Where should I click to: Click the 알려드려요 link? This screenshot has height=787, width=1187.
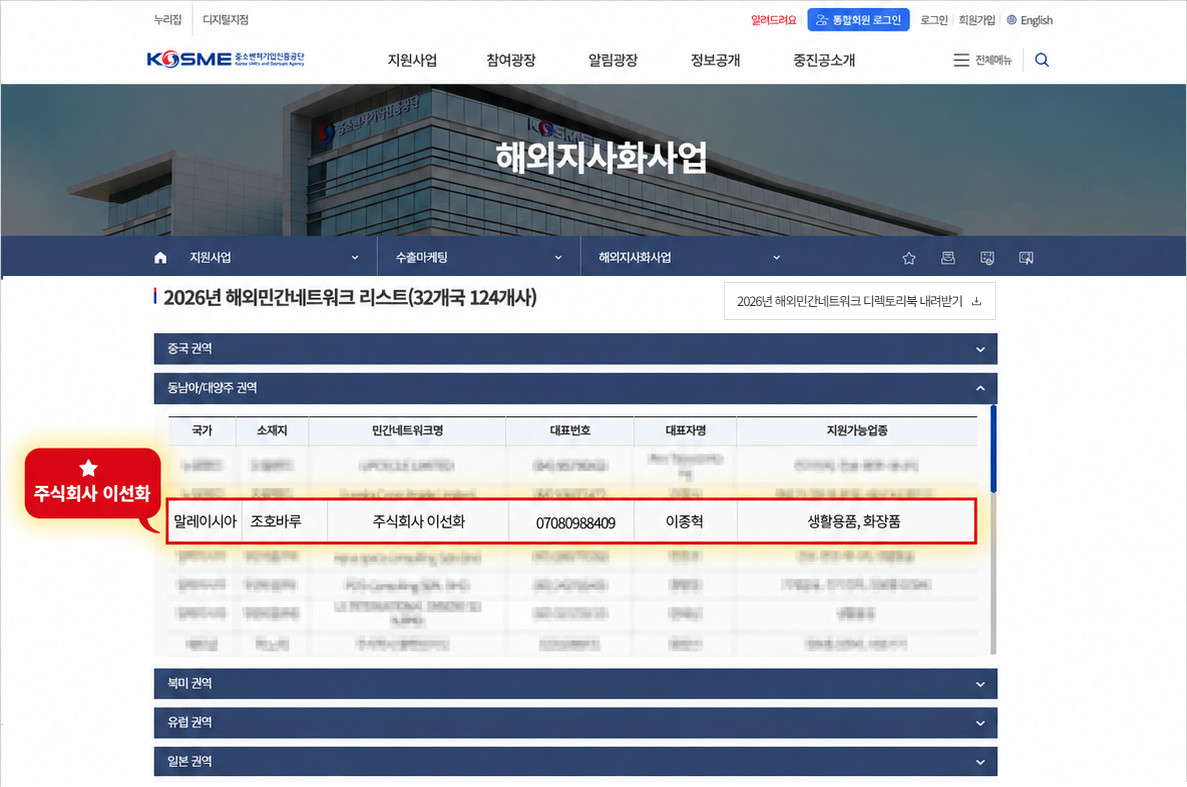pyautogui.click(x=774, y=20)
